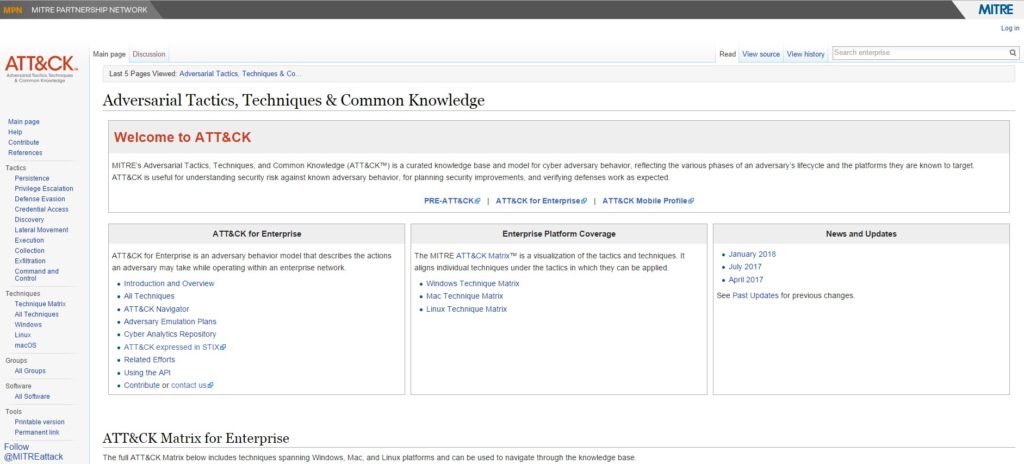The height and width of the screenshot is (464, 1024).
Task: Open Introduction and Overview link
Action: pyautogui.click(x=169, y=284)
